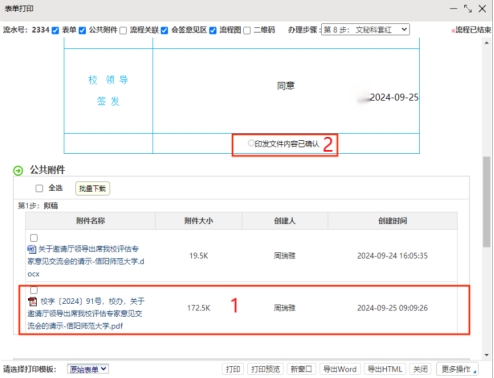Click the PDF file icon
The height and width of the screenshot is (378, 494).
[32, 302]
